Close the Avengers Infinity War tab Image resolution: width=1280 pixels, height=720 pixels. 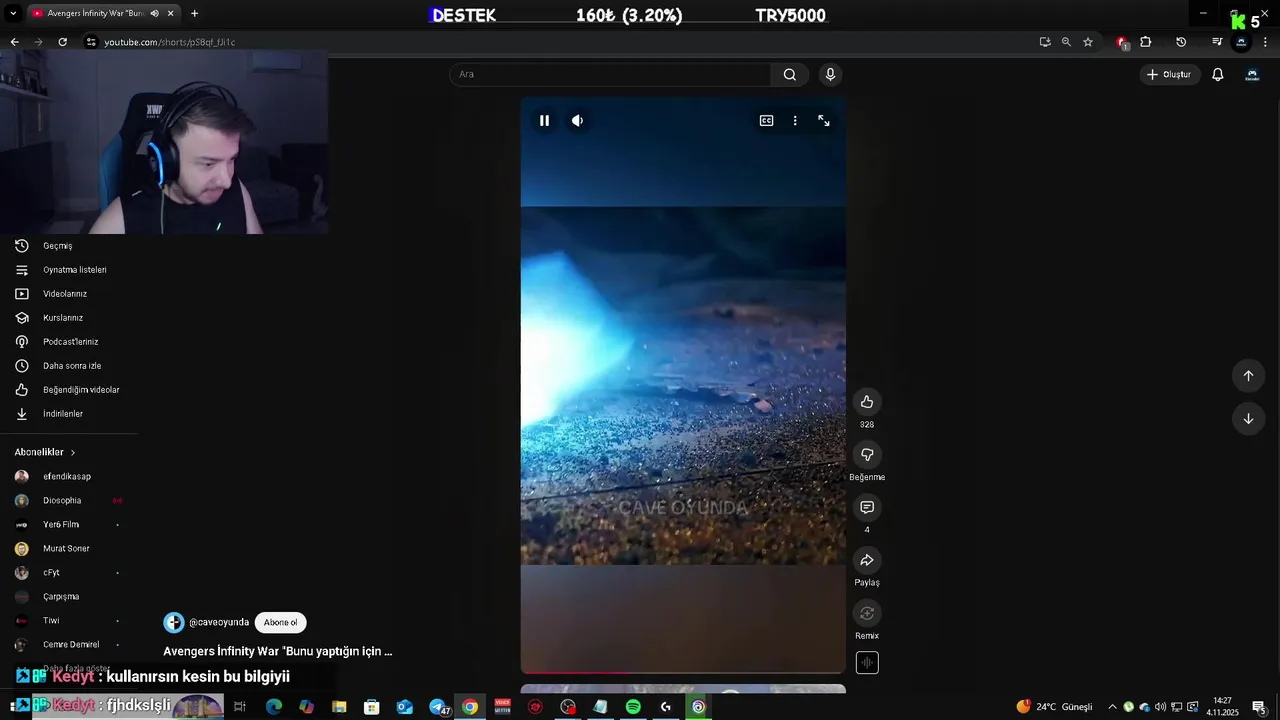point(171,13)
